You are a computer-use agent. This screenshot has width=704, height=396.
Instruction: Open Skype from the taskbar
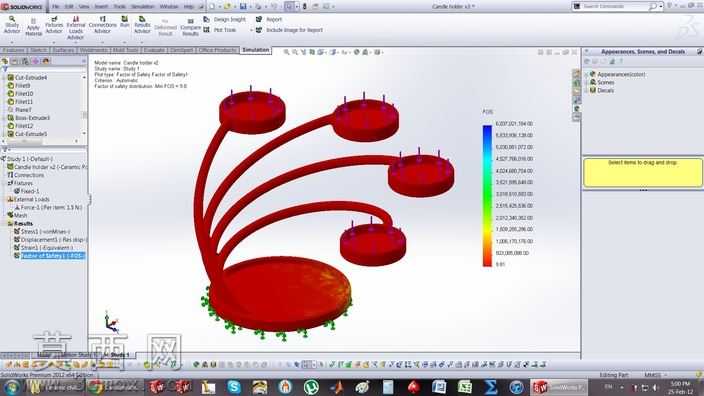(x=234, y=387)
